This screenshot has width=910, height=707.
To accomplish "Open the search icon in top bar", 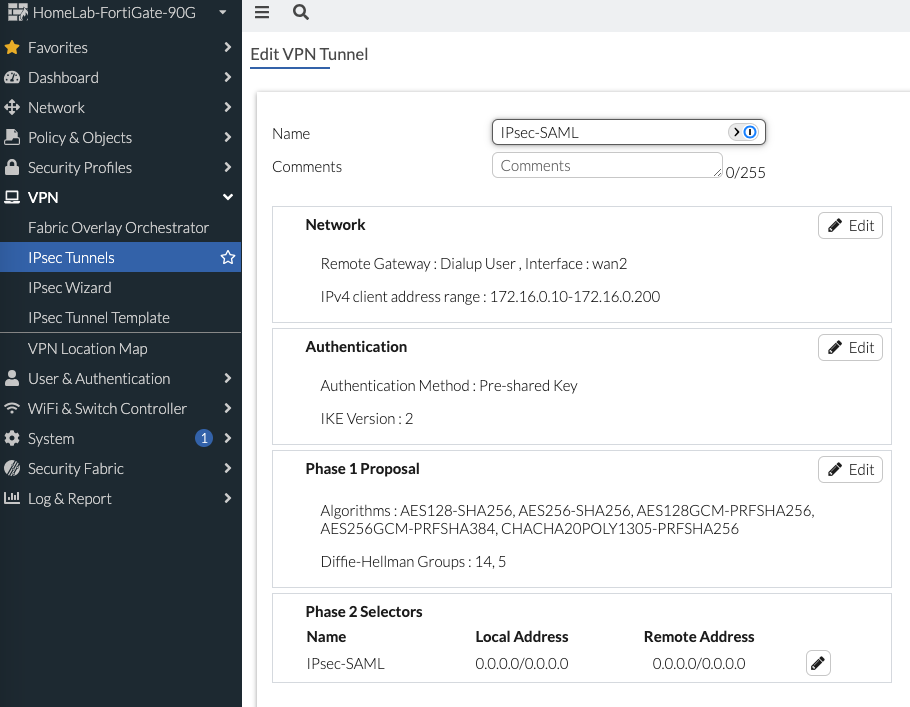I will [300, 14].
